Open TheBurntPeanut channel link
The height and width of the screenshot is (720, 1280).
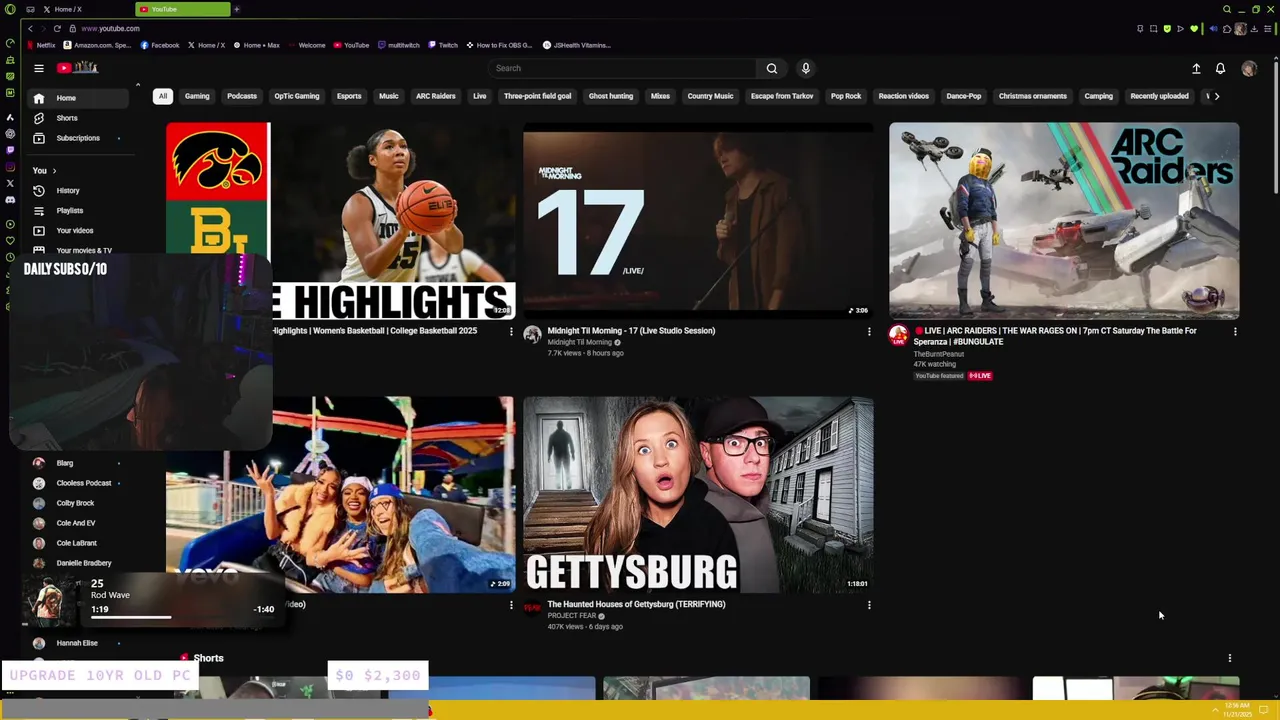(938, 353)
